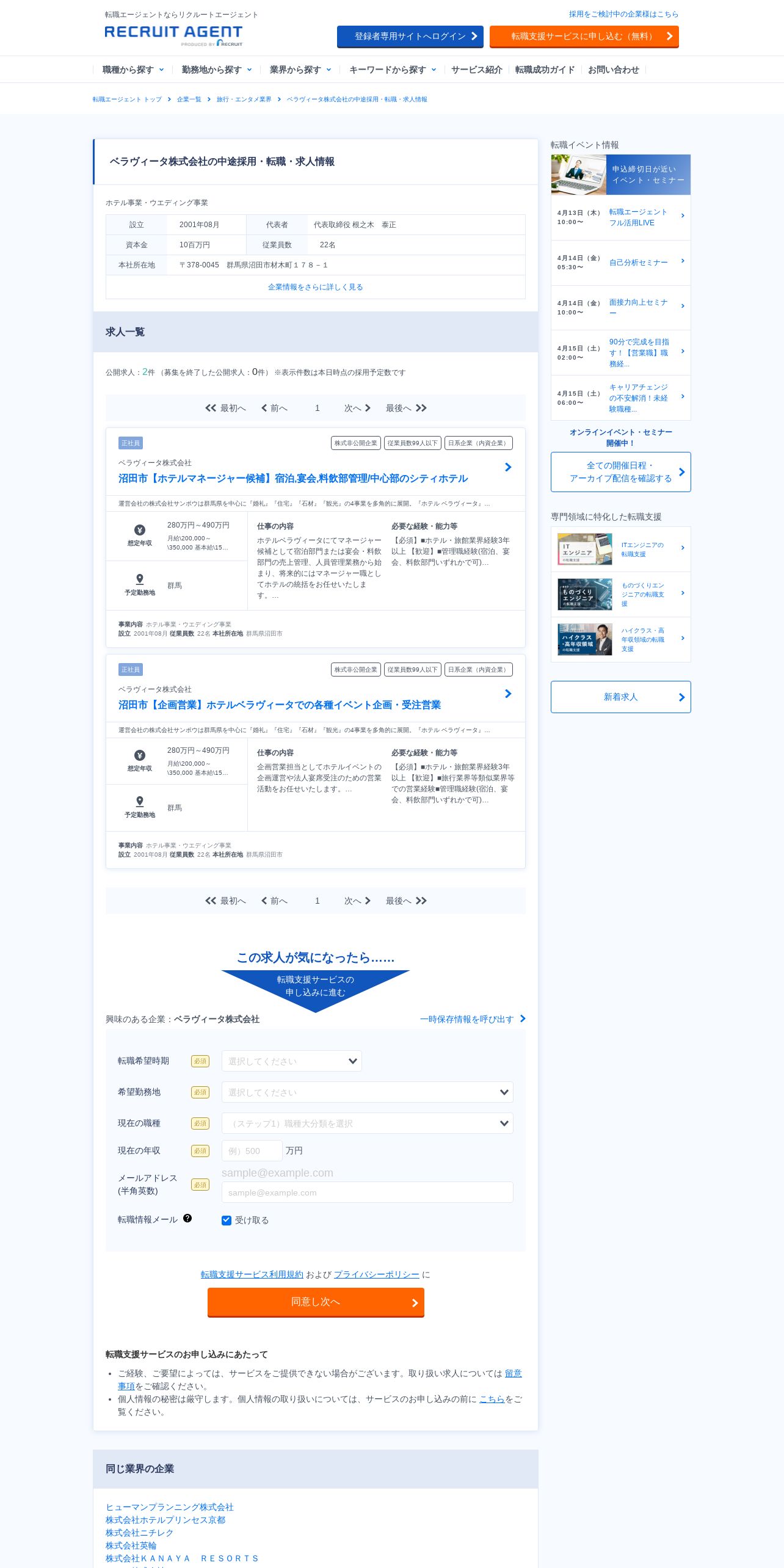The image size is (784, 1568).
Task: Click arrow next to 一時保存情報を呼び出す
Action: 523,1018
